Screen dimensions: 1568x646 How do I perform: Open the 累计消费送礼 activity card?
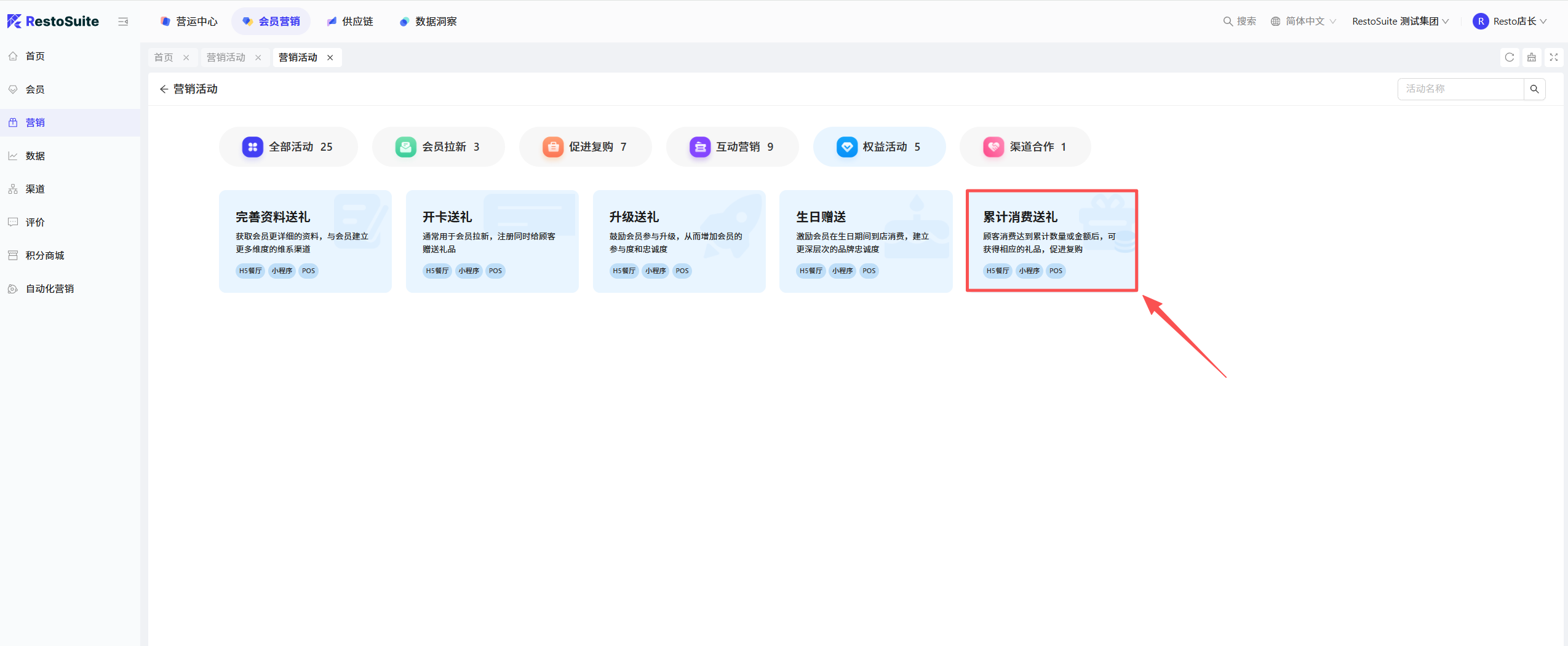[1051, 241]
